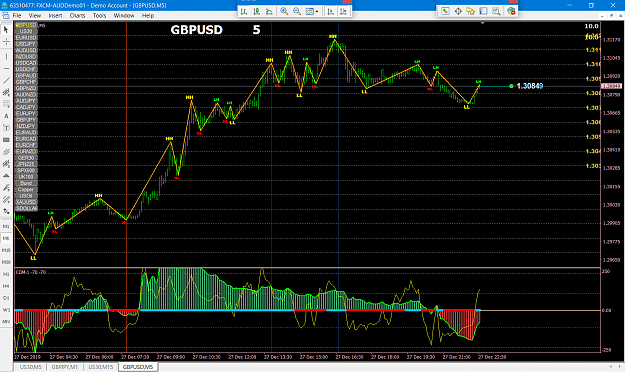
Task: Open the View menu
Action: [35, 16]
